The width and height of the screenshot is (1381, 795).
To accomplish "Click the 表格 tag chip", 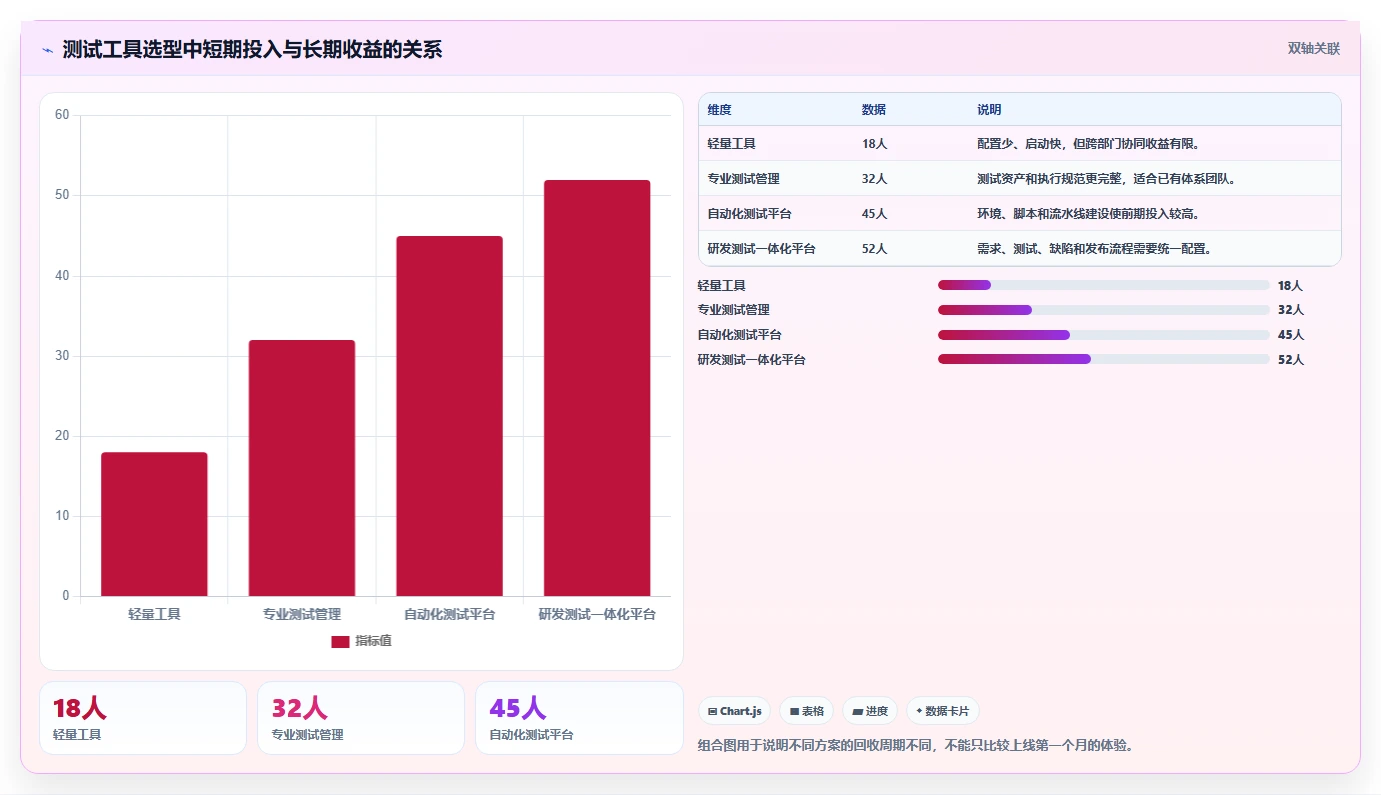I will [807, 711].
